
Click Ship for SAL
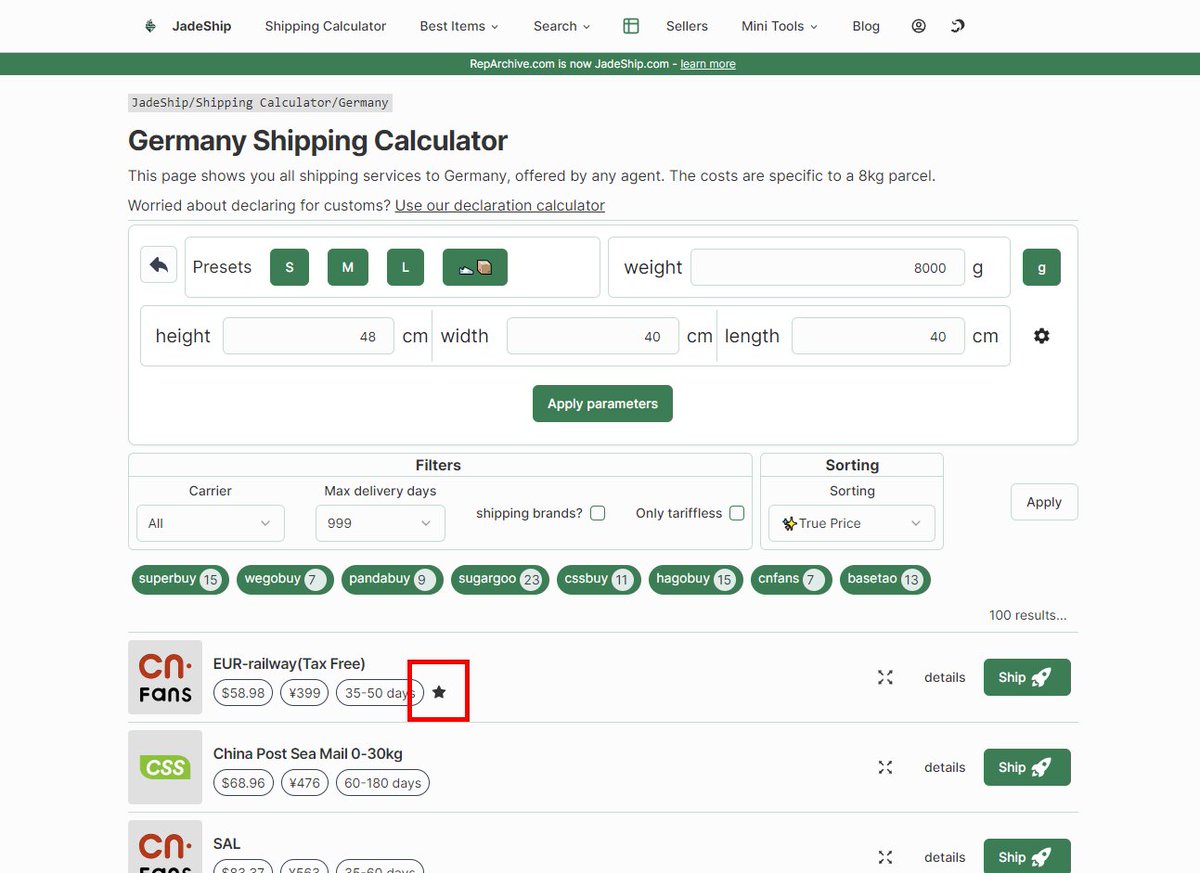(x=1027, y=856)
